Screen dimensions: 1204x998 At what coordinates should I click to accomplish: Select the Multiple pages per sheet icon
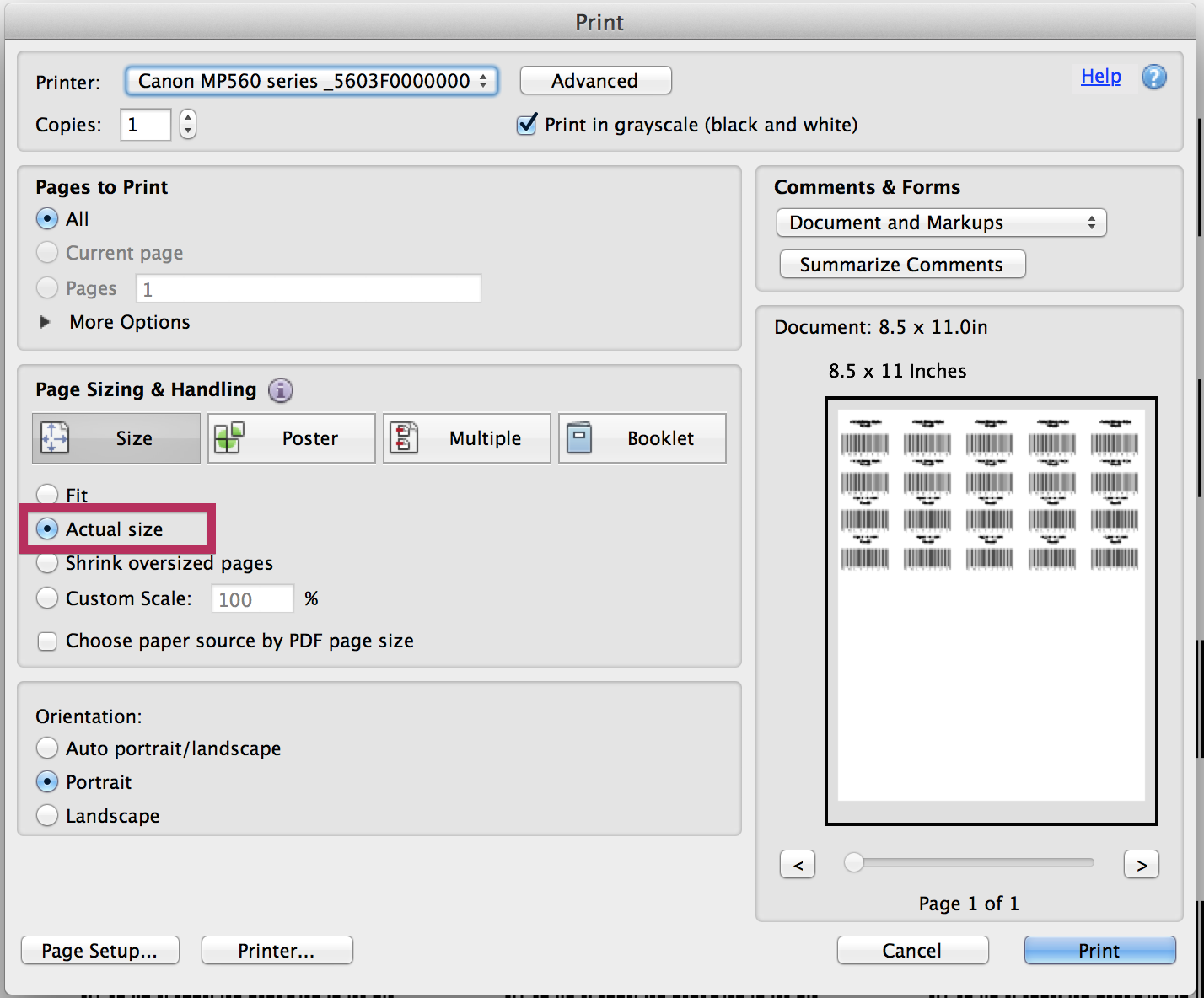(404, 437)
